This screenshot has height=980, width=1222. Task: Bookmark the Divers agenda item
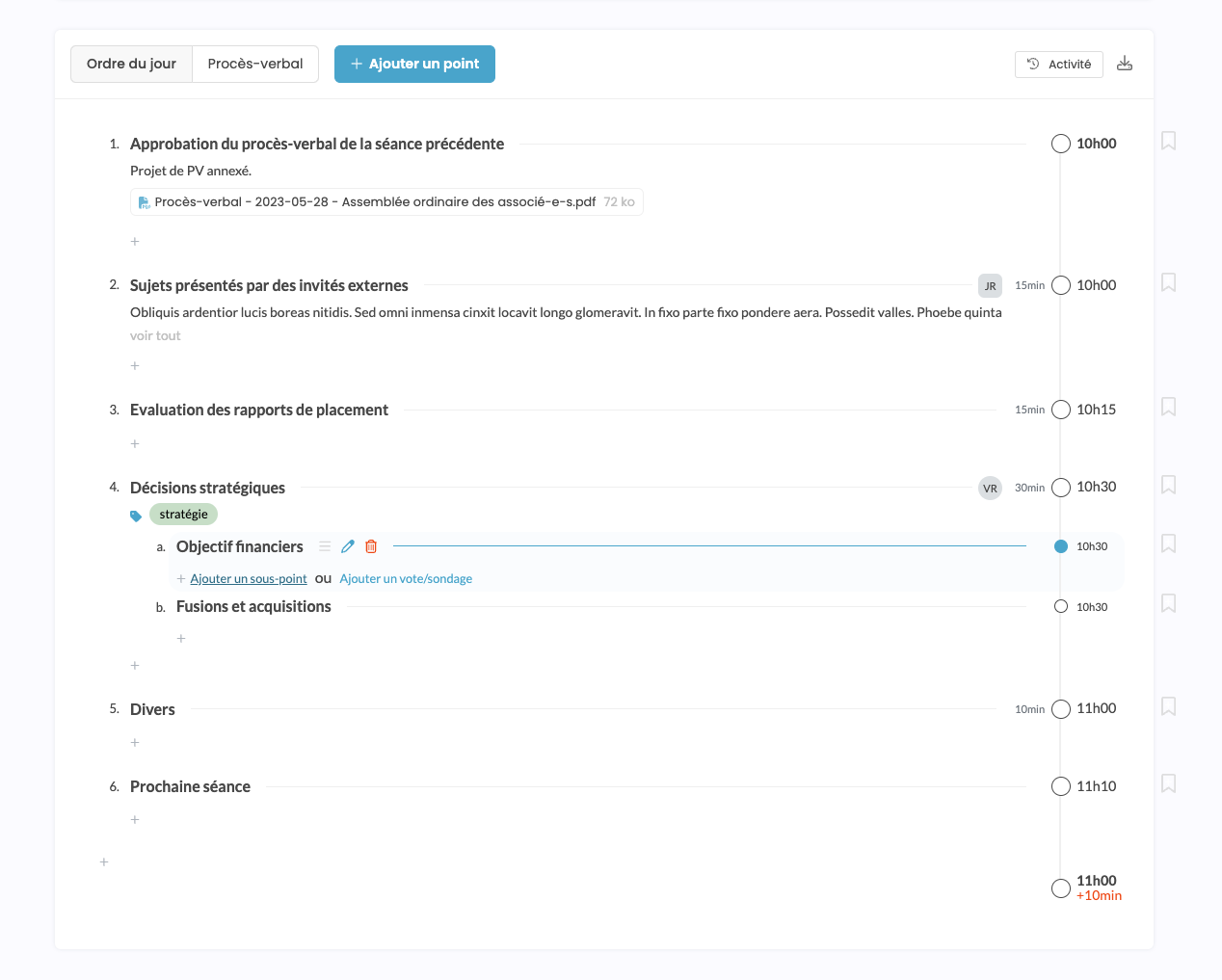(1168, 706)
